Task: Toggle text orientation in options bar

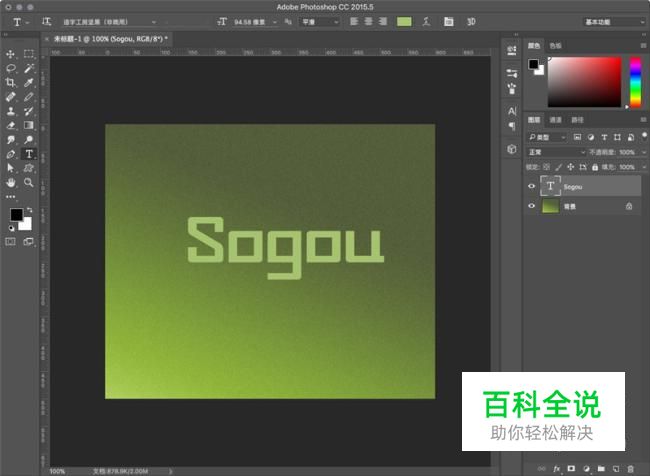Action: pyautogui.click(x=46, y=22)
